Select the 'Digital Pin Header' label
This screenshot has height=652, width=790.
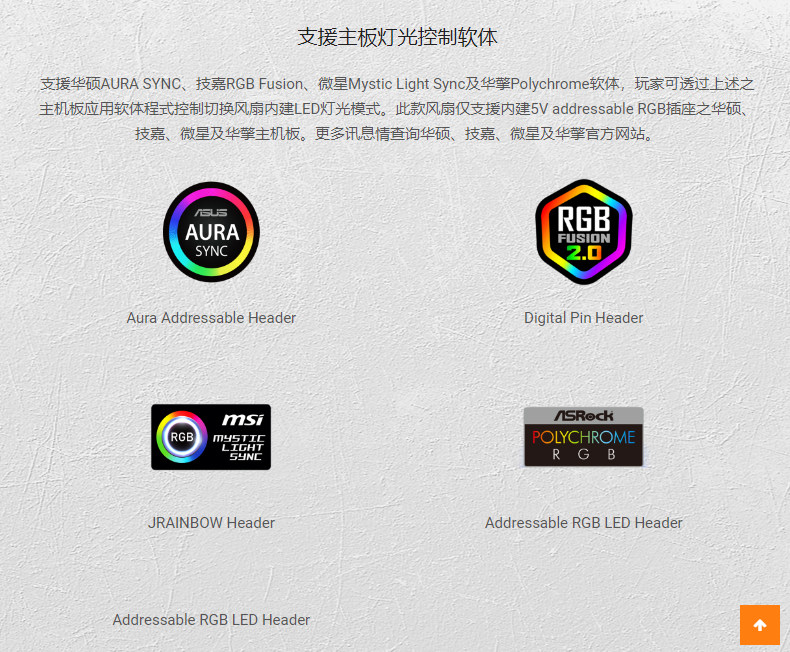[x=583, y=318]
